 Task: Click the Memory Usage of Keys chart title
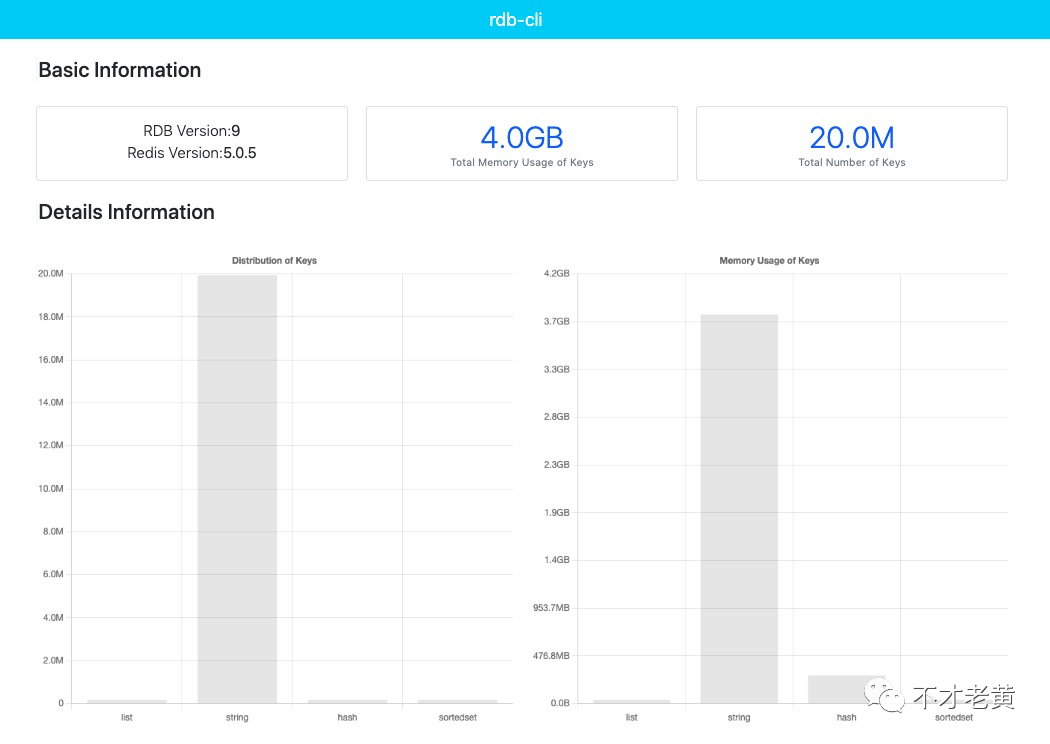point(769,261)
